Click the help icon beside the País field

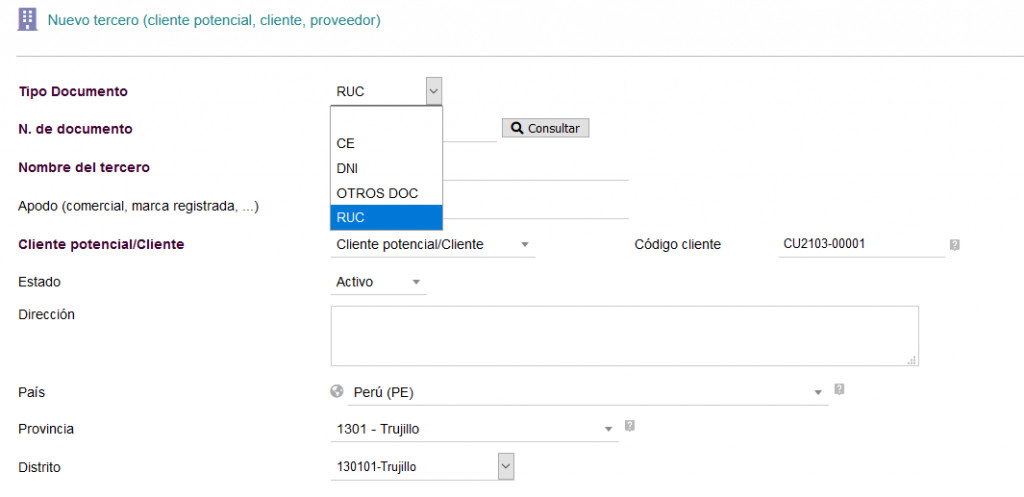click(839, 389)
